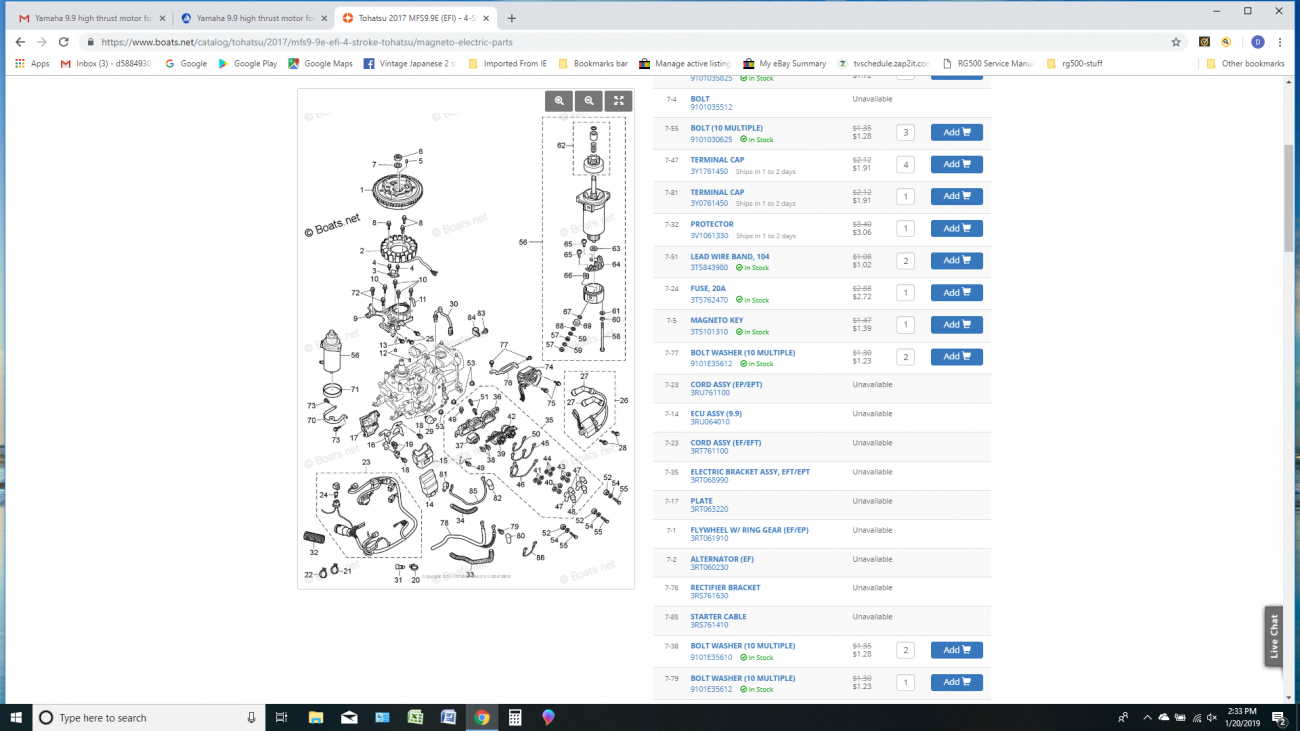Open Word from the taskbar
Viewport: 1300px width, 731px height.
(x=448, y=717)
